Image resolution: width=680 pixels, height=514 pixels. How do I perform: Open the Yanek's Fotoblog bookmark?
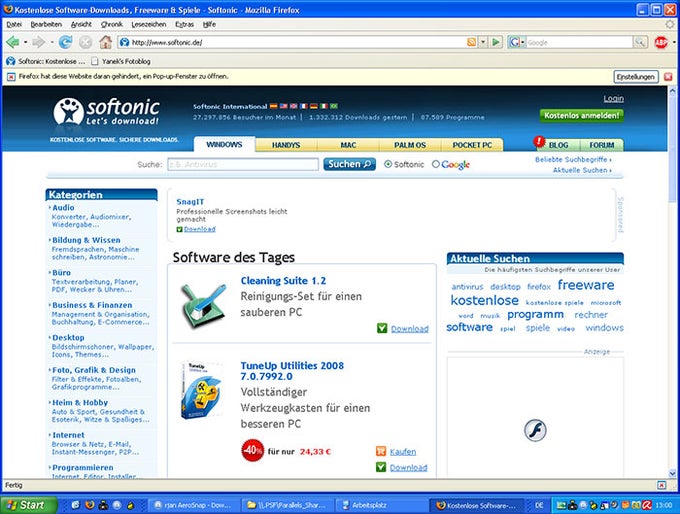121,61
